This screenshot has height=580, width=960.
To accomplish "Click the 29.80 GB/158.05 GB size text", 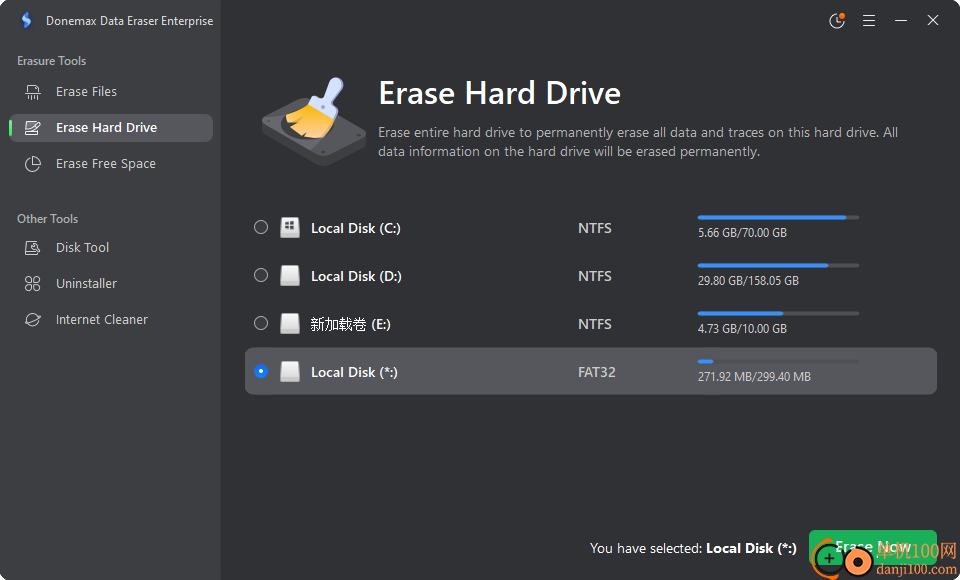I will click(748, 281).
